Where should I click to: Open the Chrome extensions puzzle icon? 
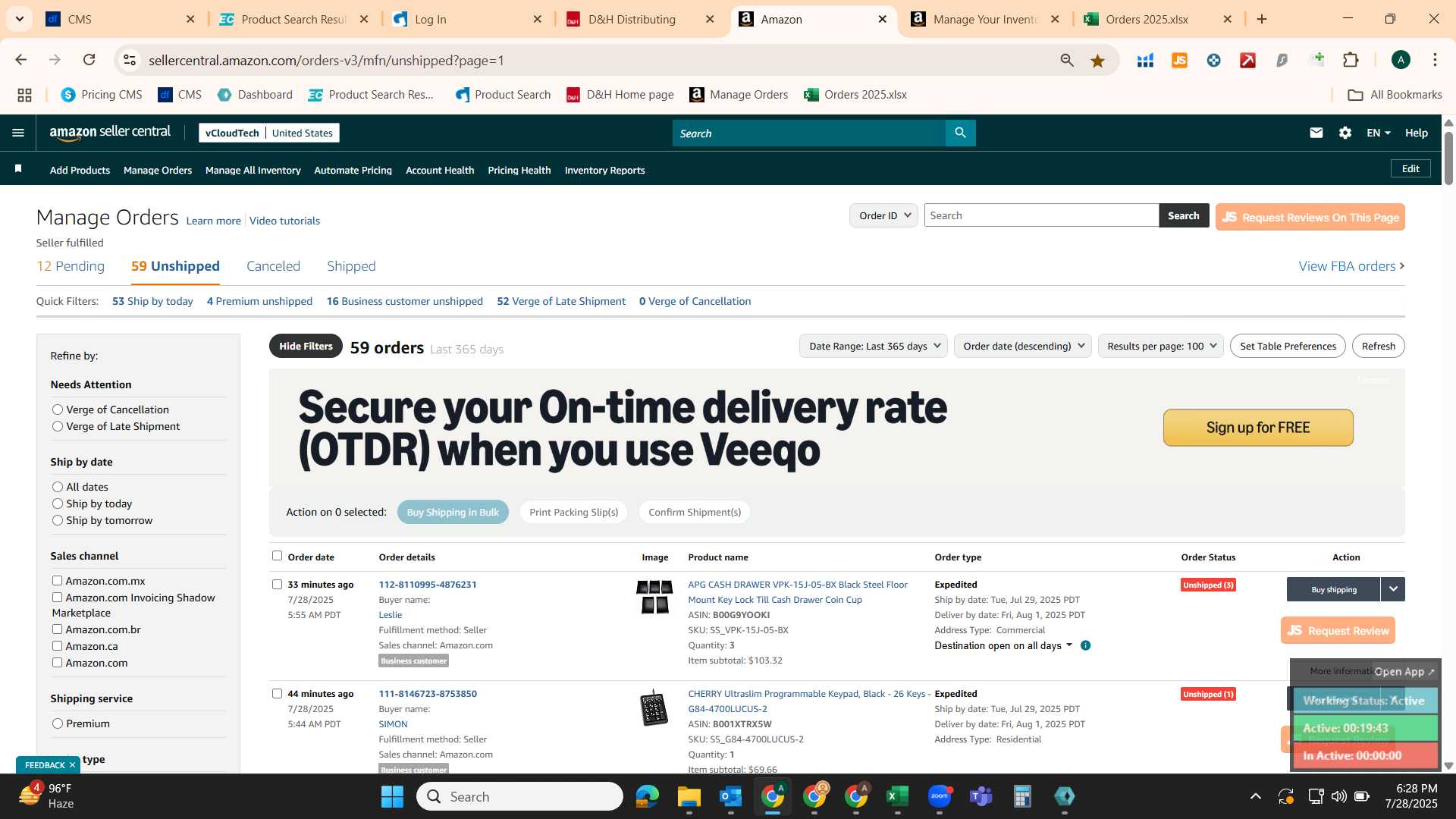tap(1351, 60)
